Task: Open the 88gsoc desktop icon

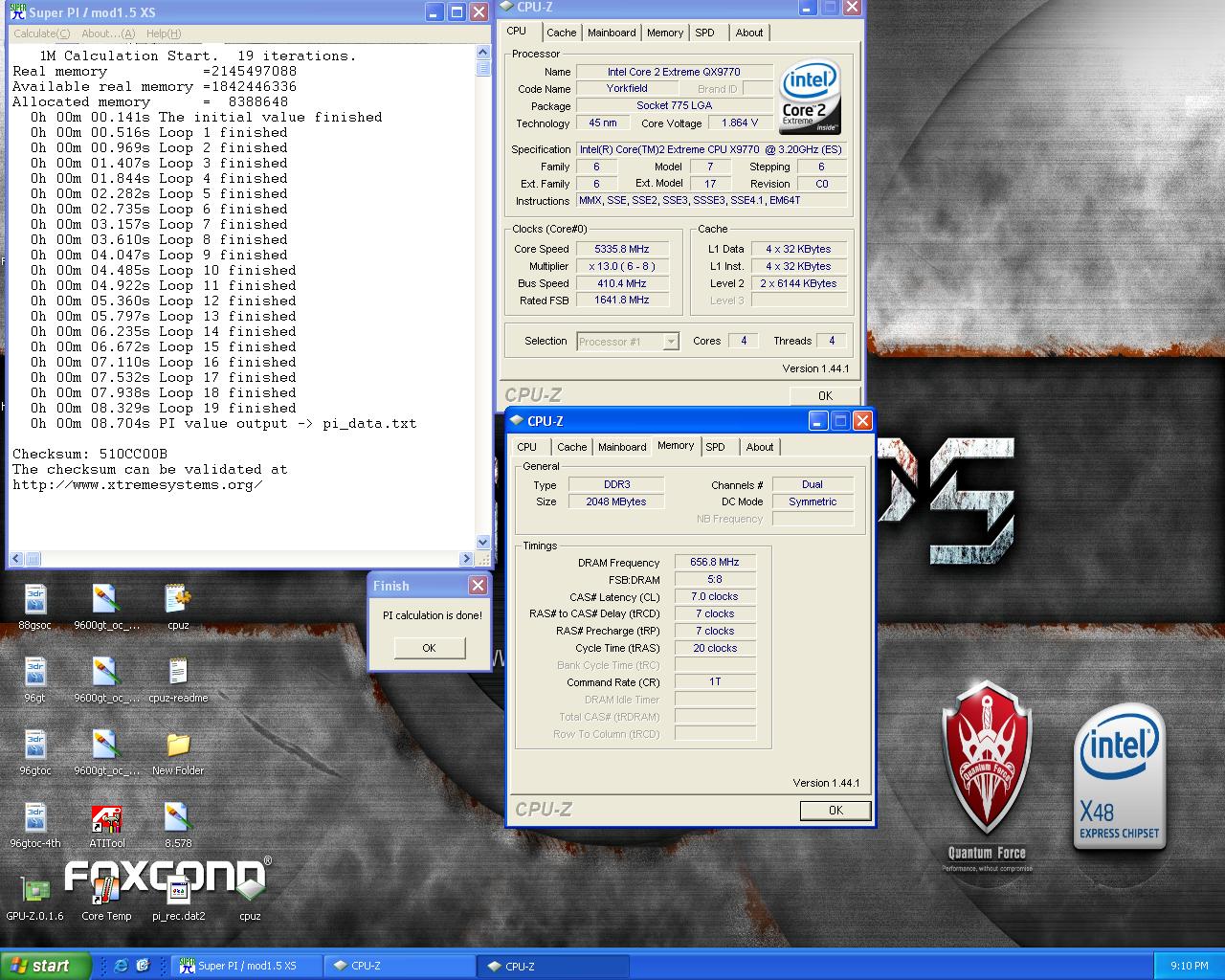Action: pyautogui.click(x=34, y=607)
